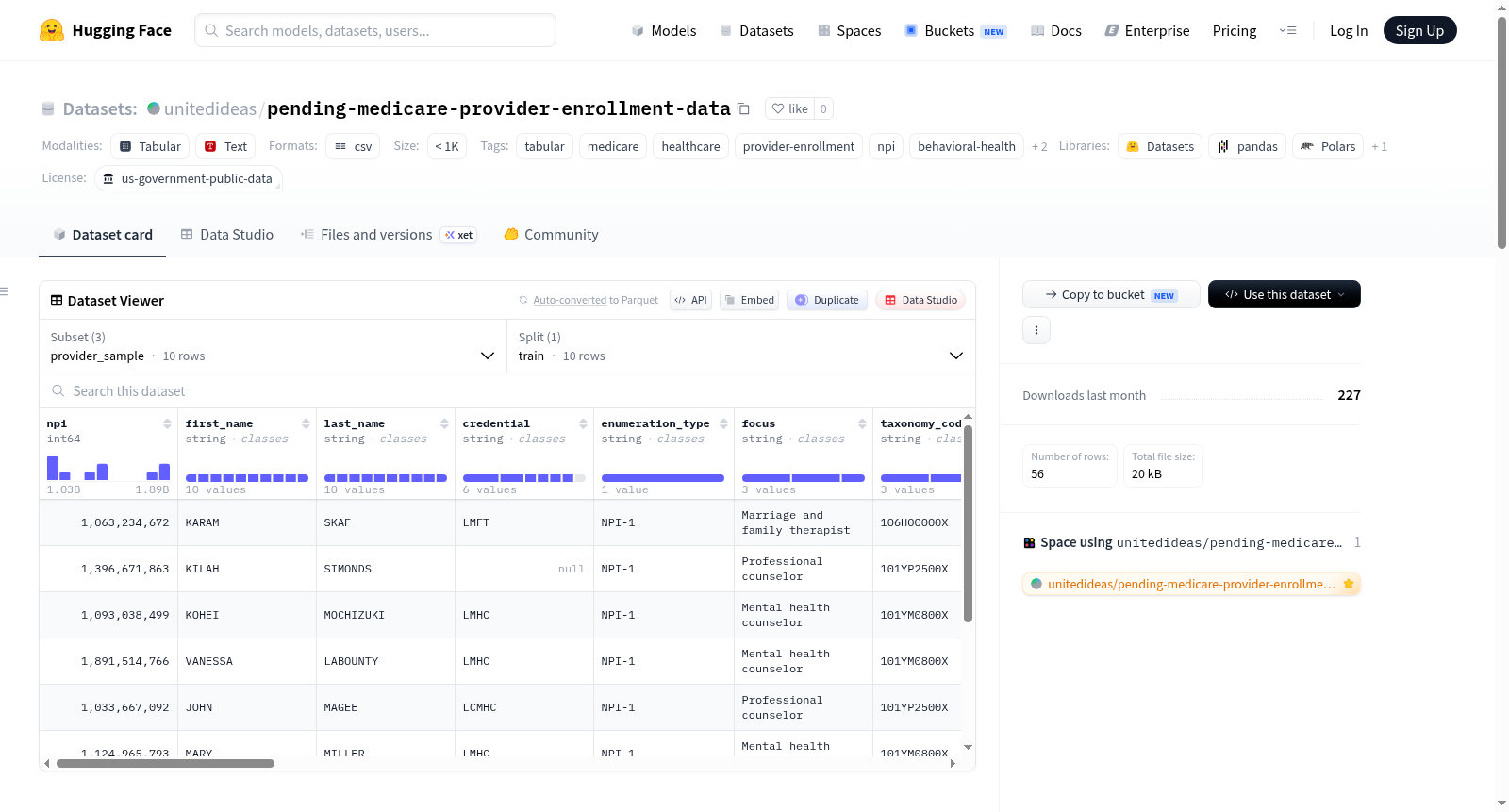Screen dimensions: 1509x812
Task: Click the pandas library tag
Action: pos(1247,146)
